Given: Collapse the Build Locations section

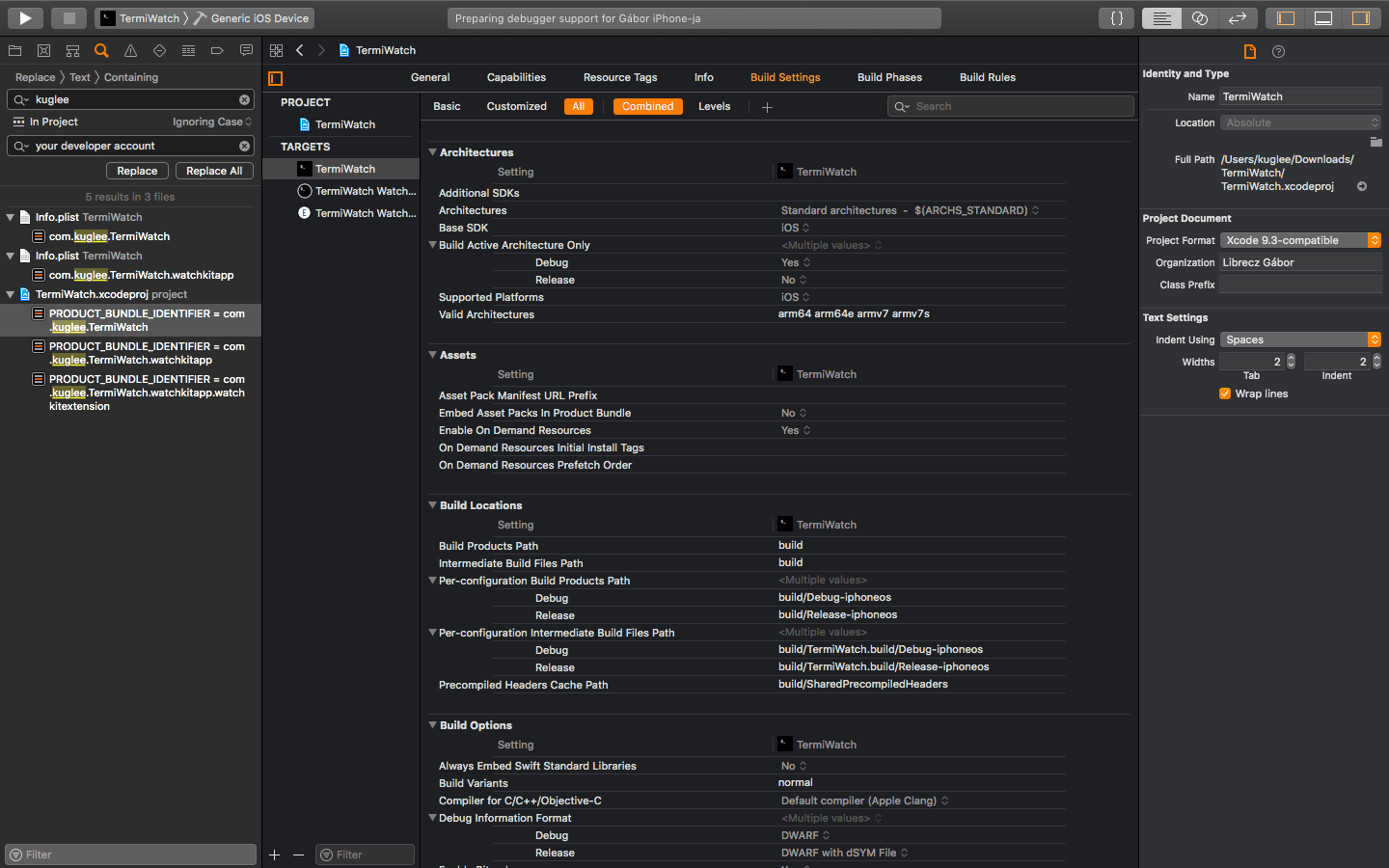Looking at the screenshot, I should [x=433, y=505].
